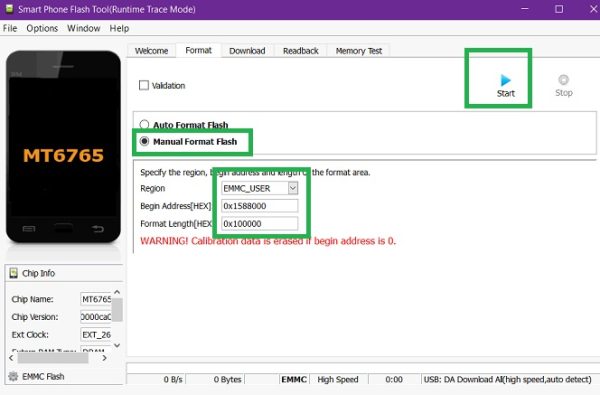Screen dimensions: 600x395
Task: Click the MT6765 phone image
Action: [x=63, y=147]
